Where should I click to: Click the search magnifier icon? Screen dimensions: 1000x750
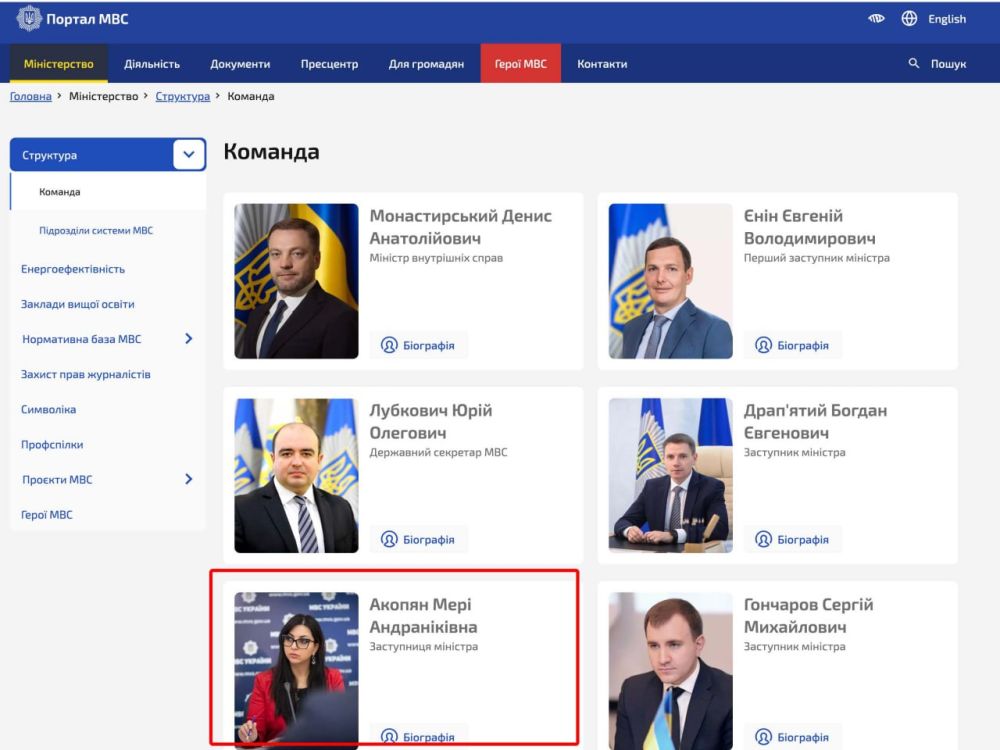[x=913, y=63]
